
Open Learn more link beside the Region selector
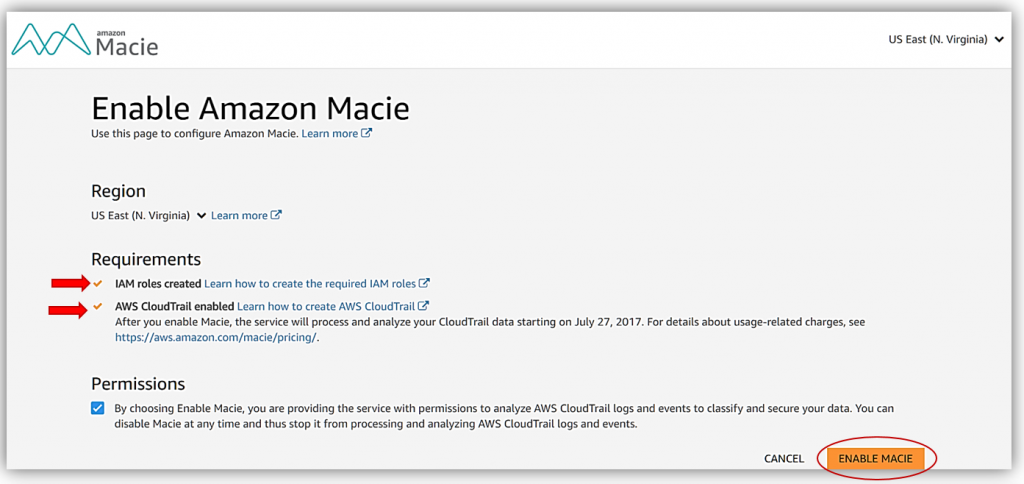239,215
